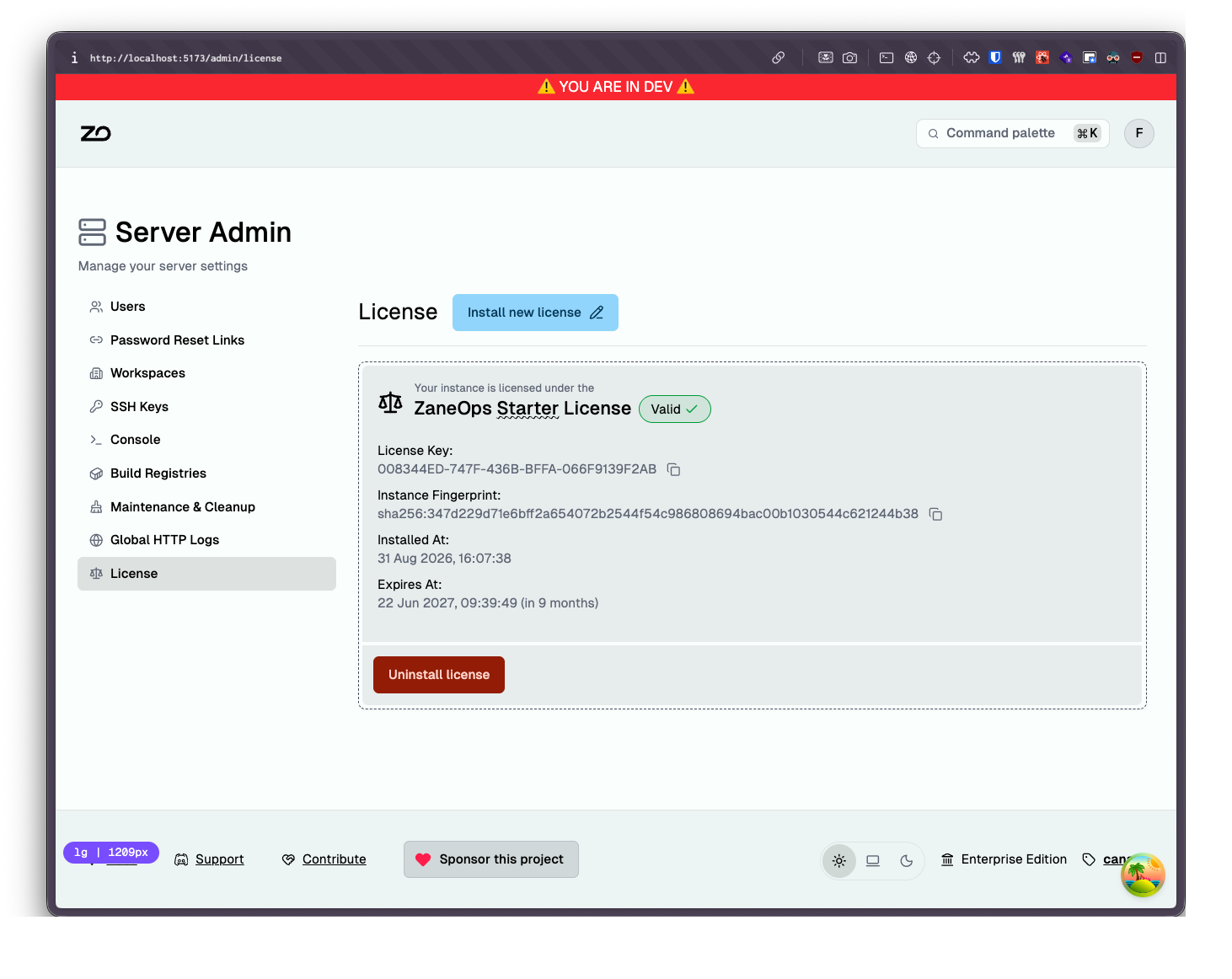Viewport: 1232px width, 979px height.
Task: View Global HTTP Logs
Action: click(x=206, y=540)
